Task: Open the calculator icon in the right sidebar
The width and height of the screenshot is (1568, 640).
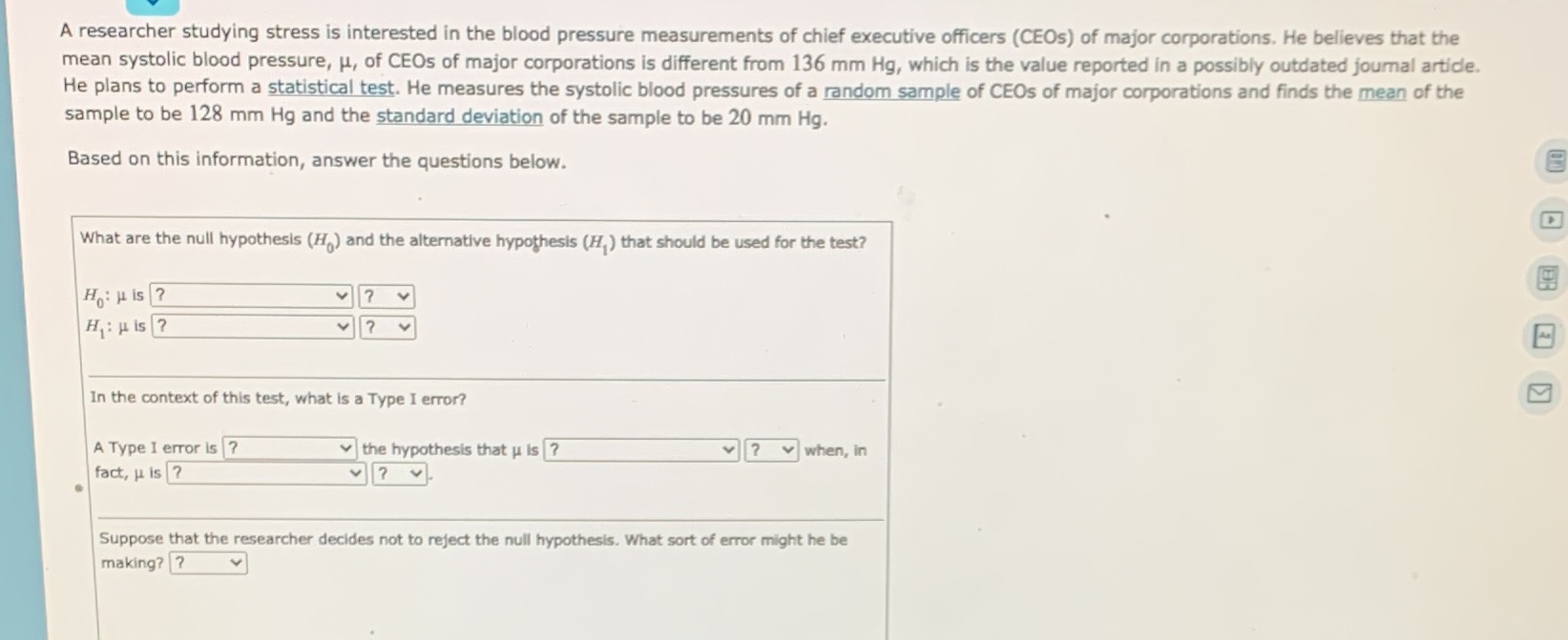Action: (1547, 277)
